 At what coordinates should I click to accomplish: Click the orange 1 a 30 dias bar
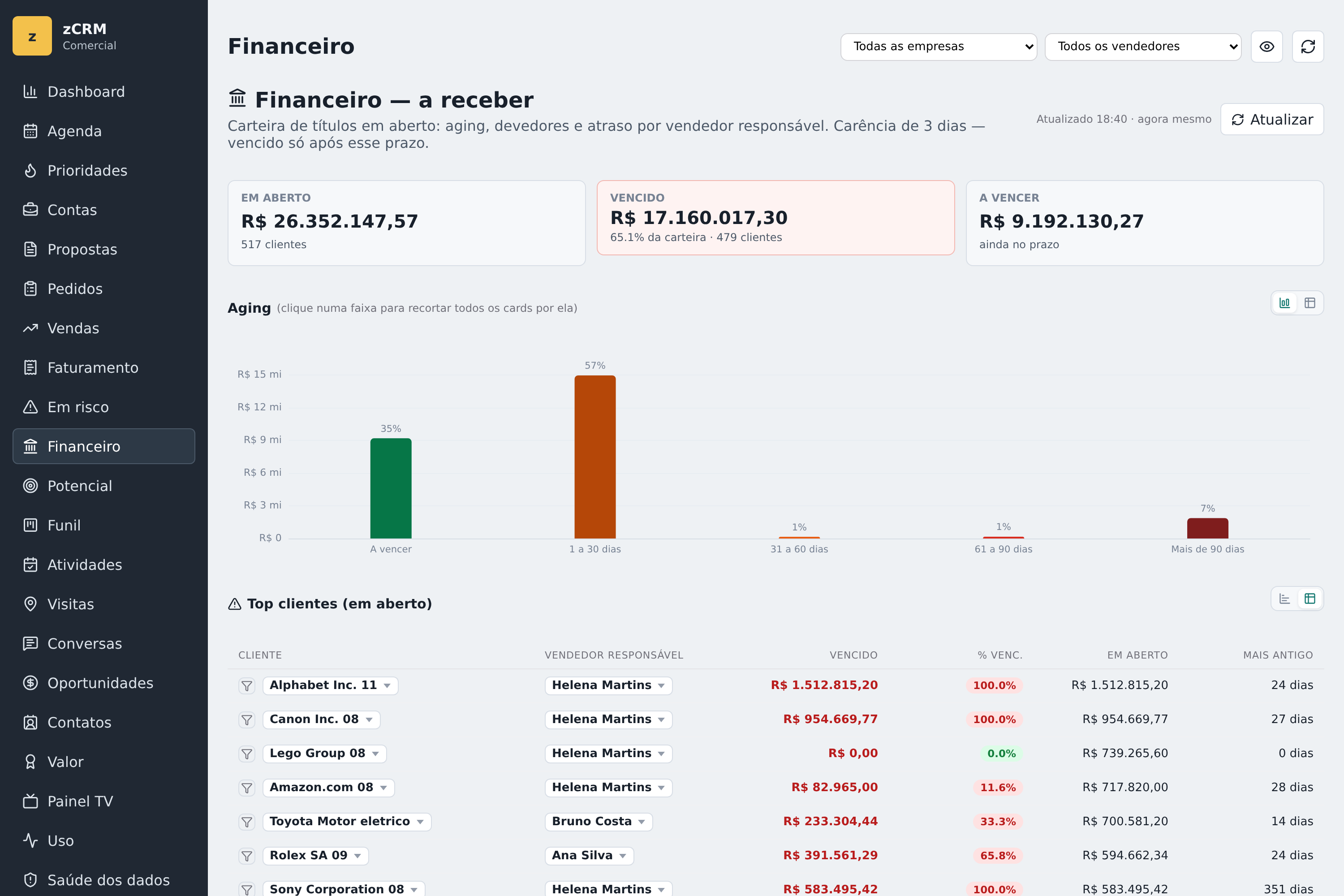click(595, 457)
